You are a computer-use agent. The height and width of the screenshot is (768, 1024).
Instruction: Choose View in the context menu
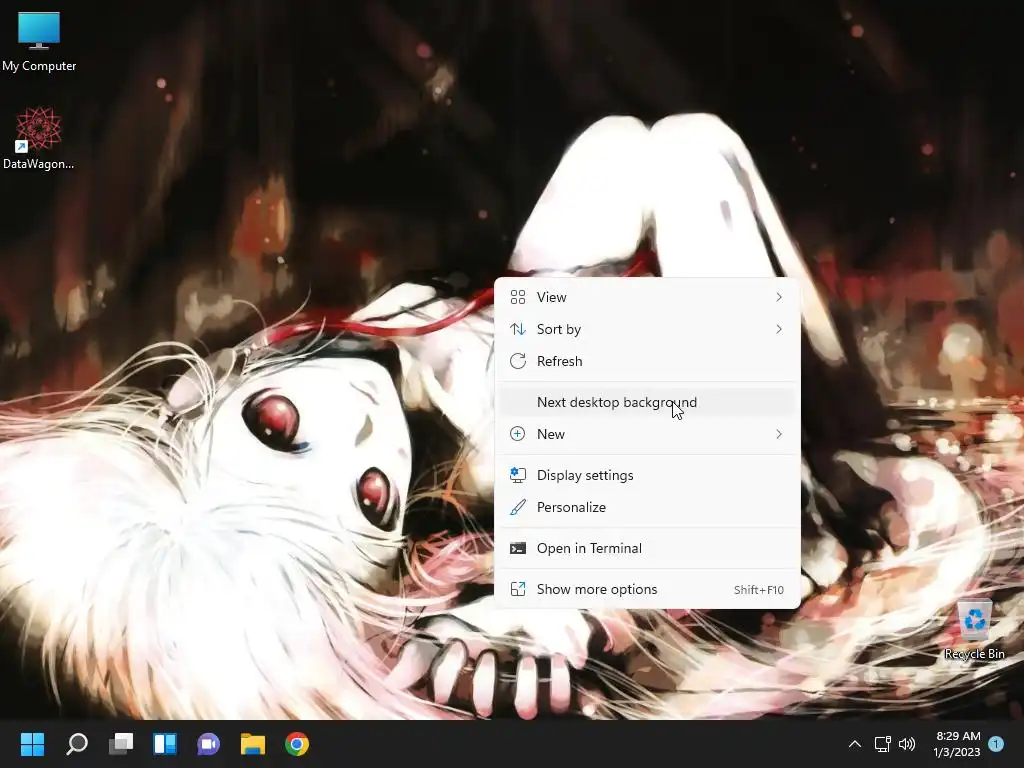647,297
